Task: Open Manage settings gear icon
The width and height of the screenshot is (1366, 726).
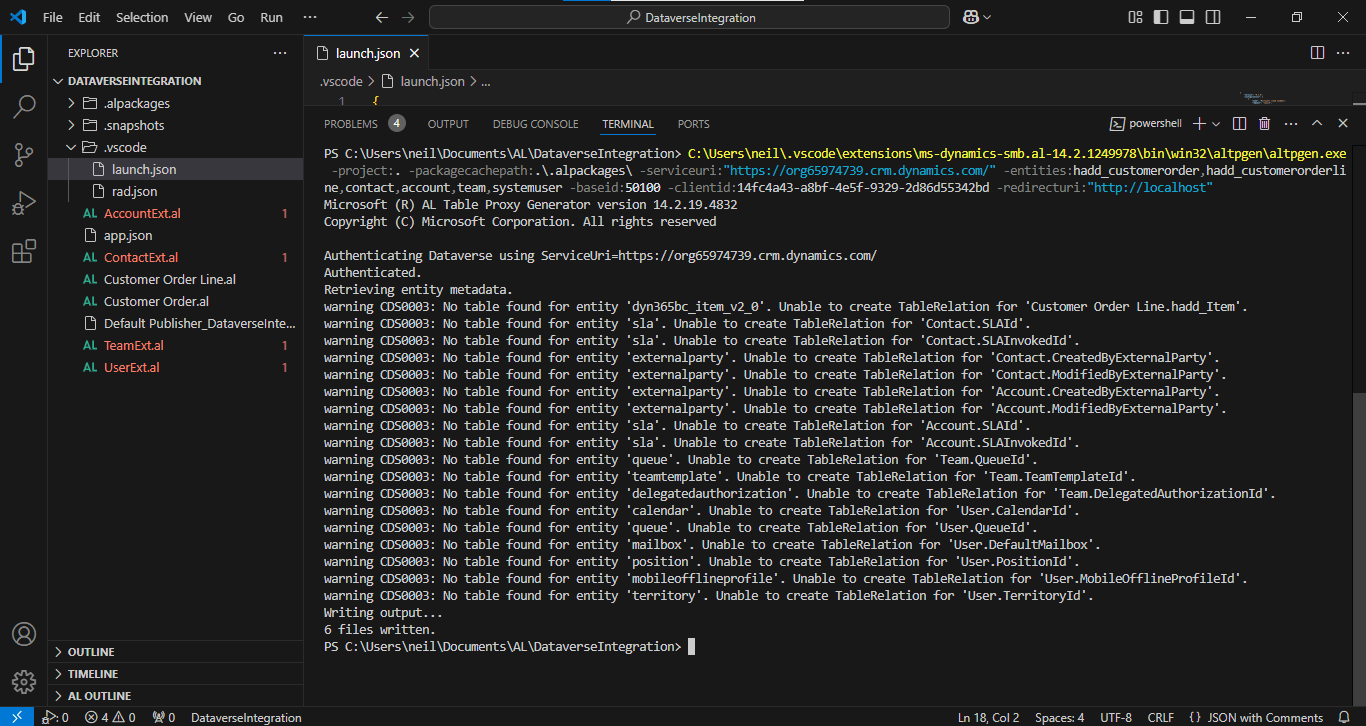Action: (24, 682)
